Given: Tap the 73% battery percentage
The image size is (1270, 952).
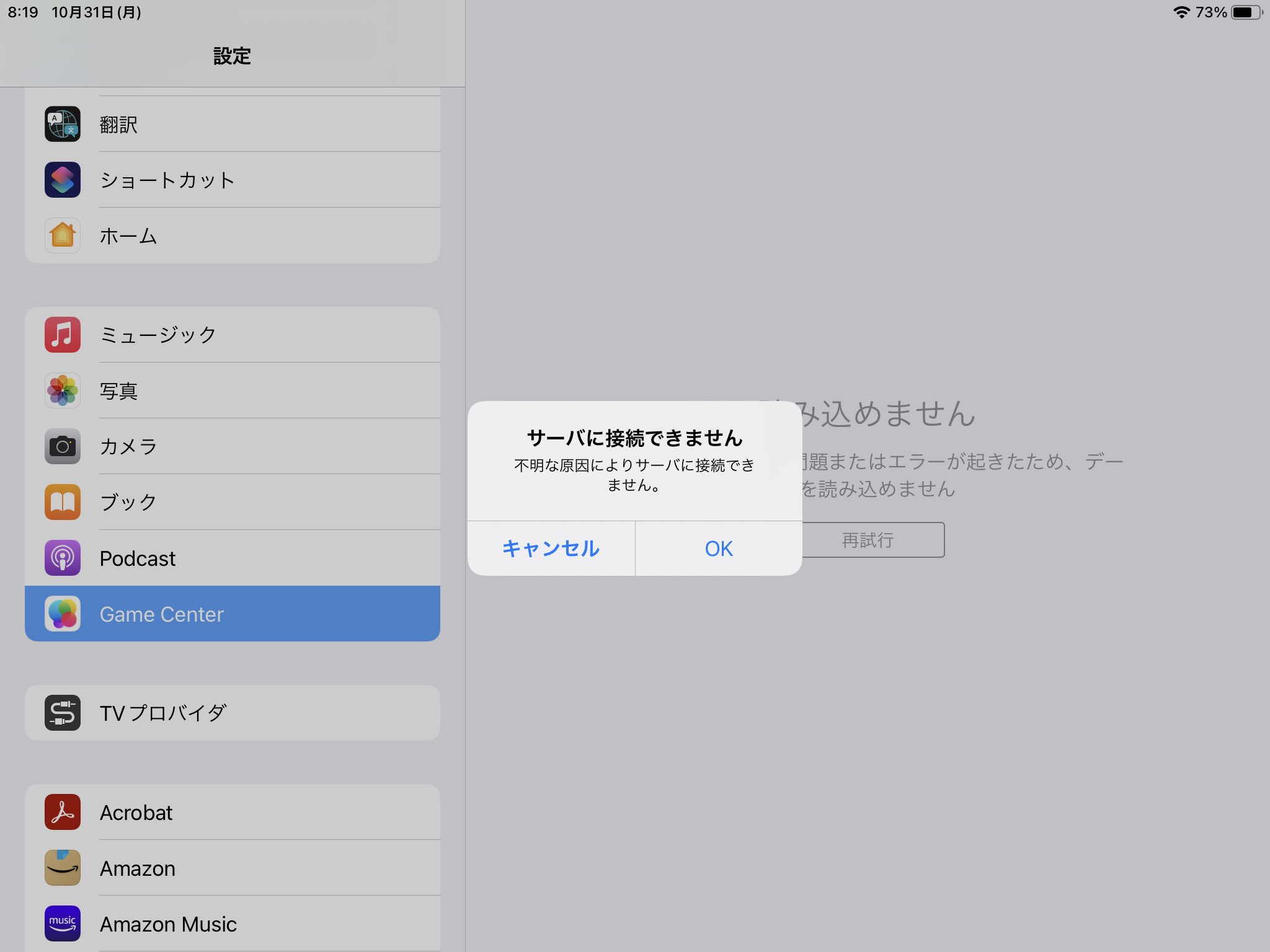Looking at the screenshot, I should point(1211,12).
